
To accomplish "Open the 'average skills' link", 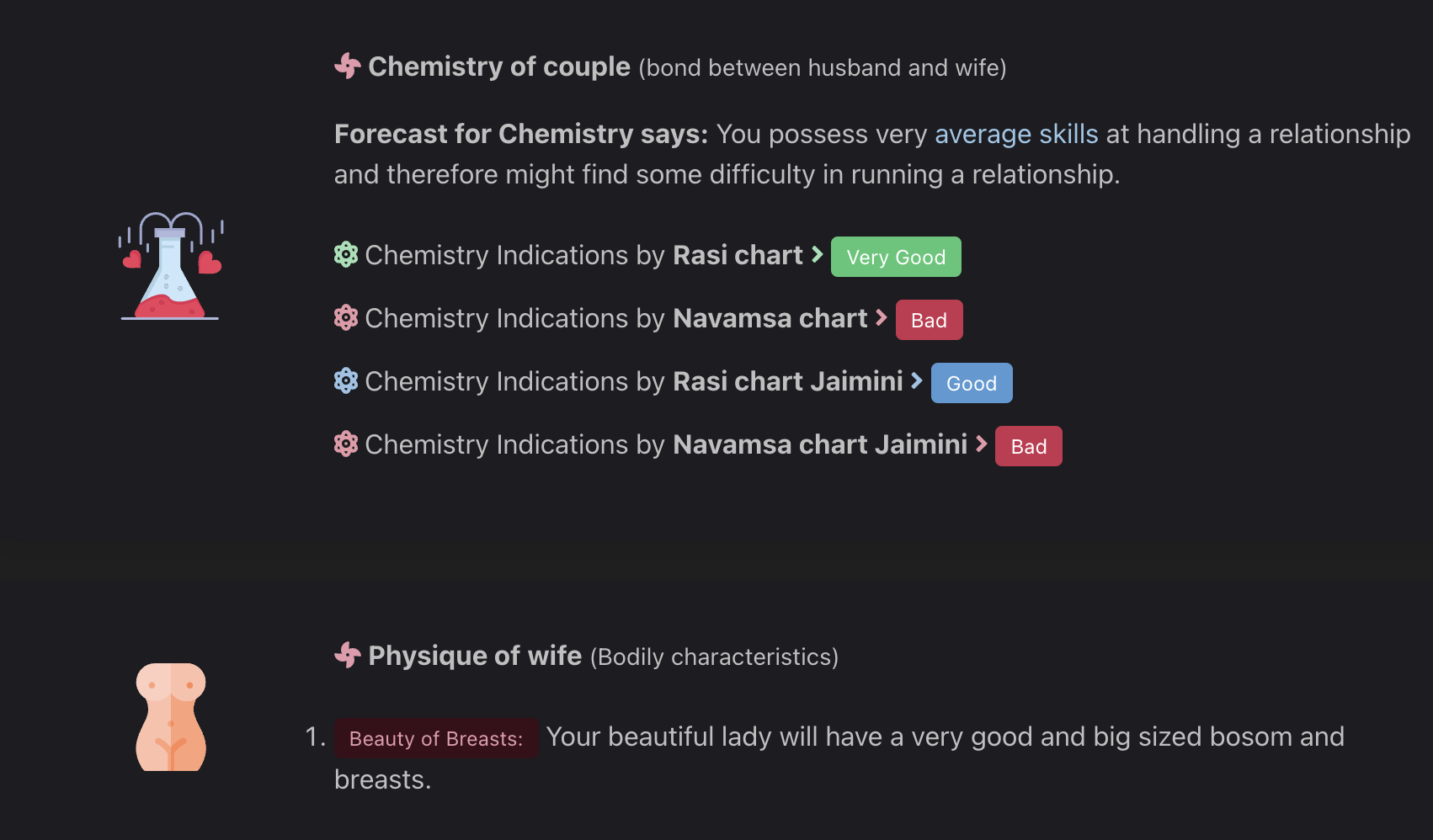I will 1016,134.
